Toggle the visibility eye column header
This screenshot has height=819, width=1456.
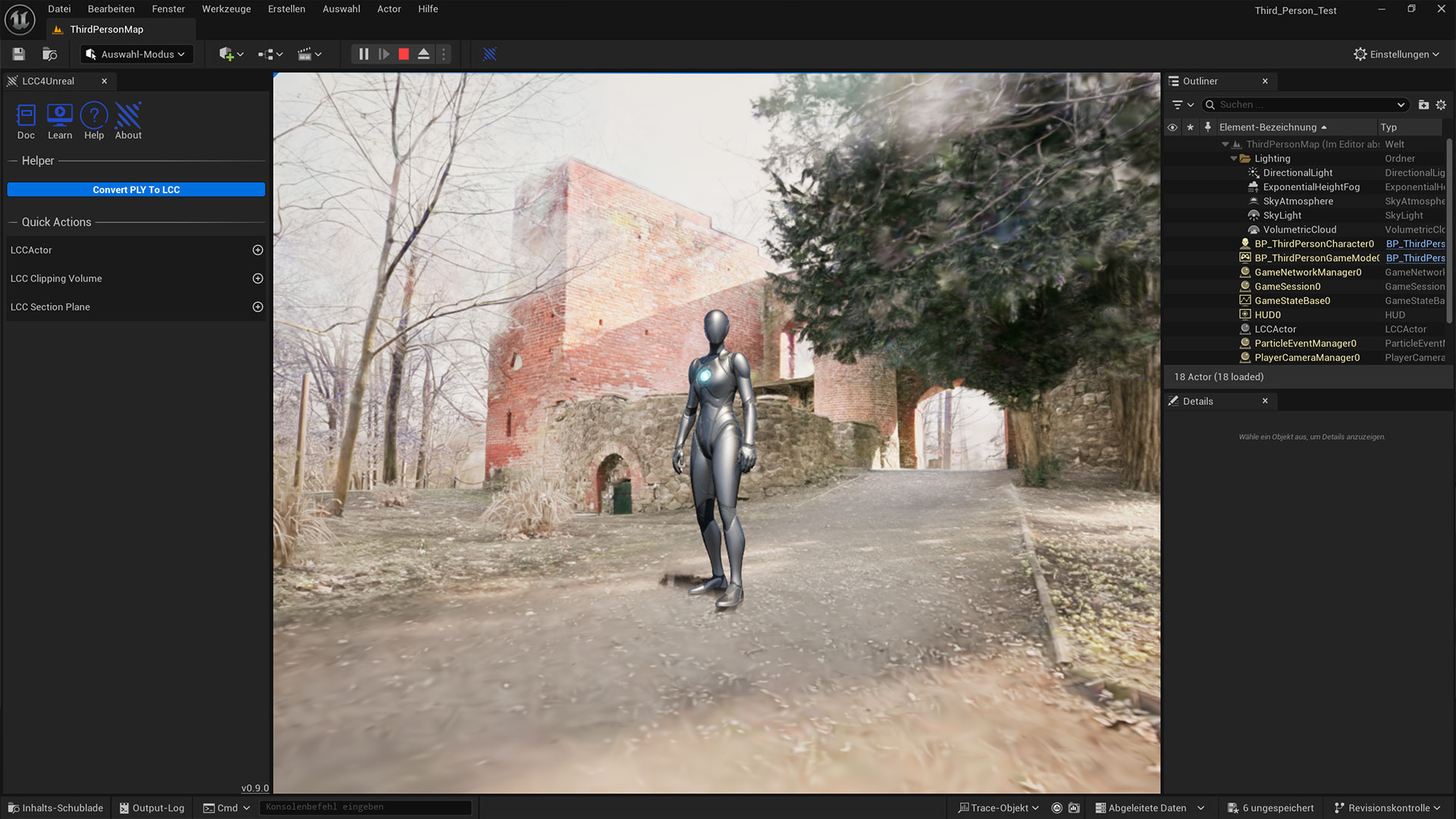1172,127
